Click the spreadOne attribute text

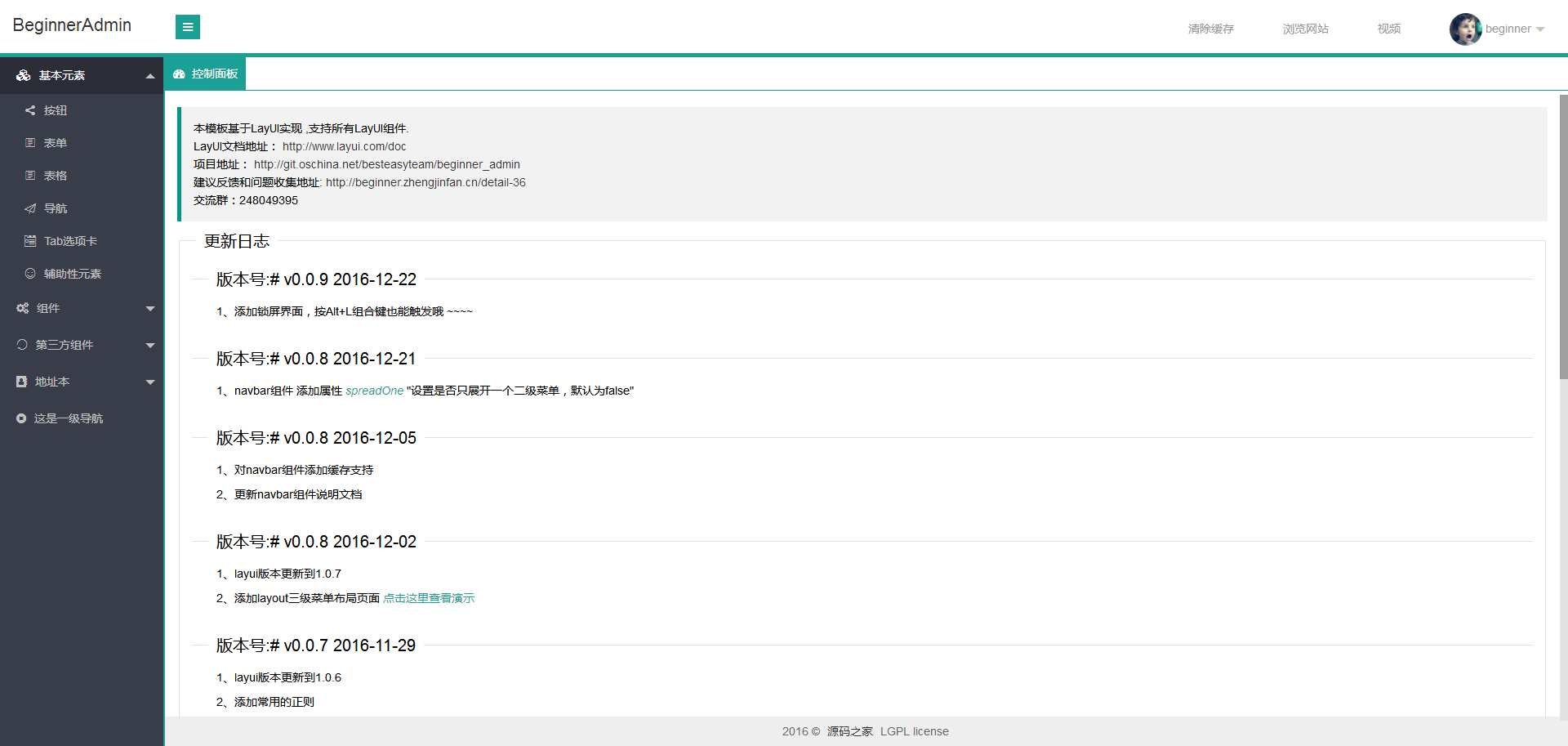tap(374, 391)
